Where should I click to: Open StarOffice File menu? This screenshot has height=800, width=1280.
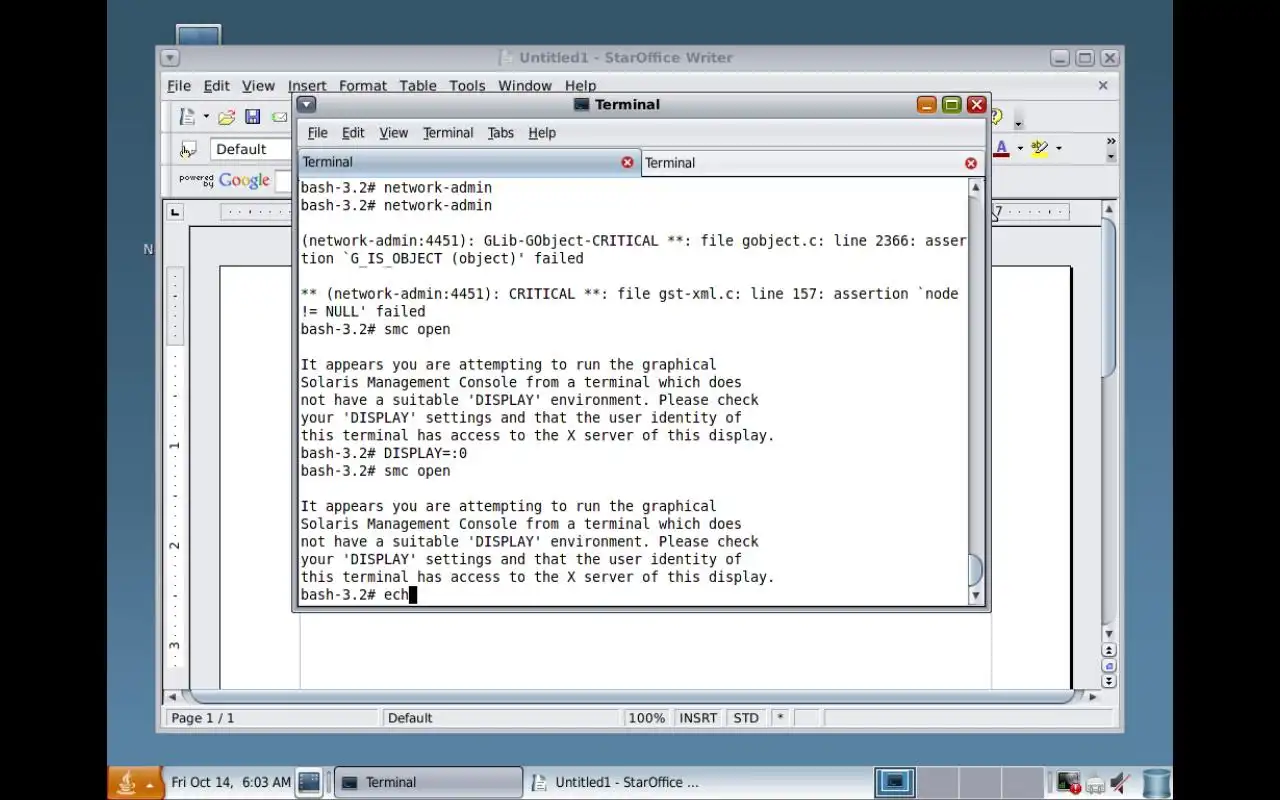coord(179,86)
